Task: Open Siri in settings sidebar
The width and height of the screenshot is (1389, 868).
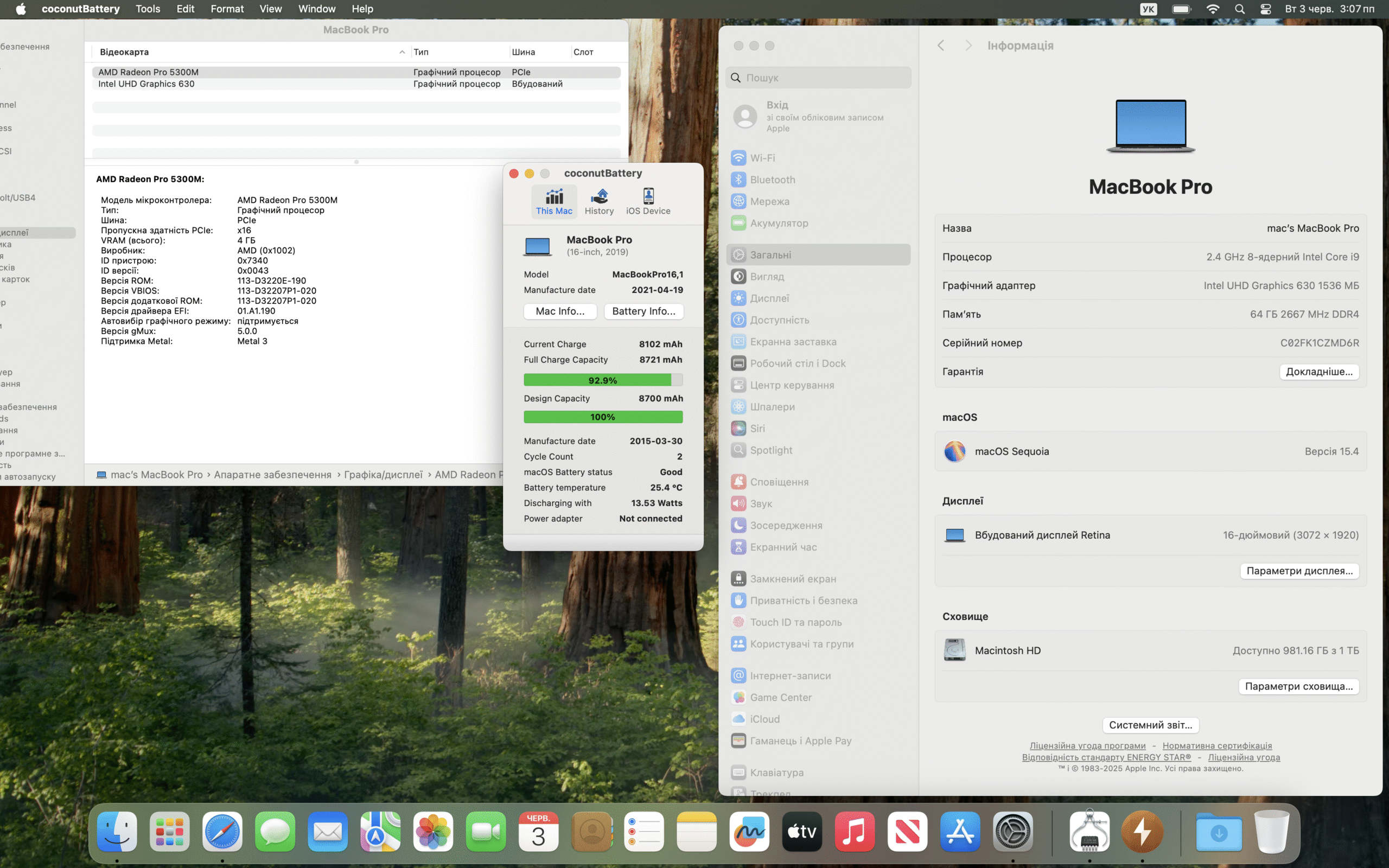Action: 818,429
